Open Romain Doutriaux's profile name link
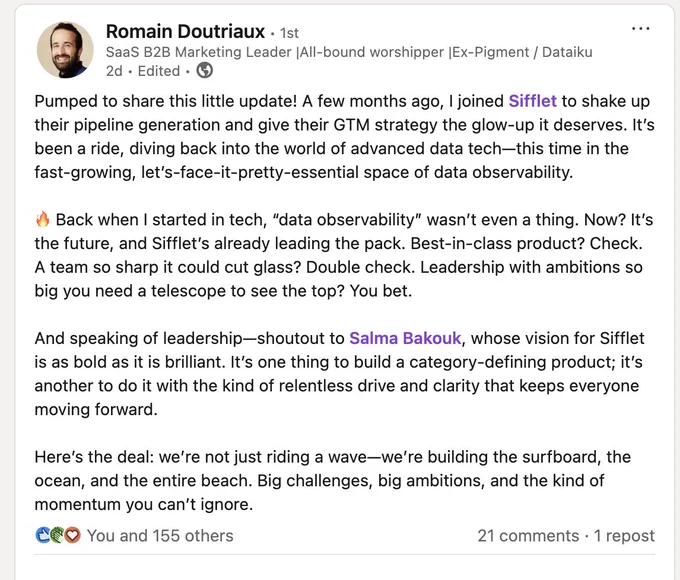Image resolution: width=680 pixels, height=580 pixels. [185, 32]
